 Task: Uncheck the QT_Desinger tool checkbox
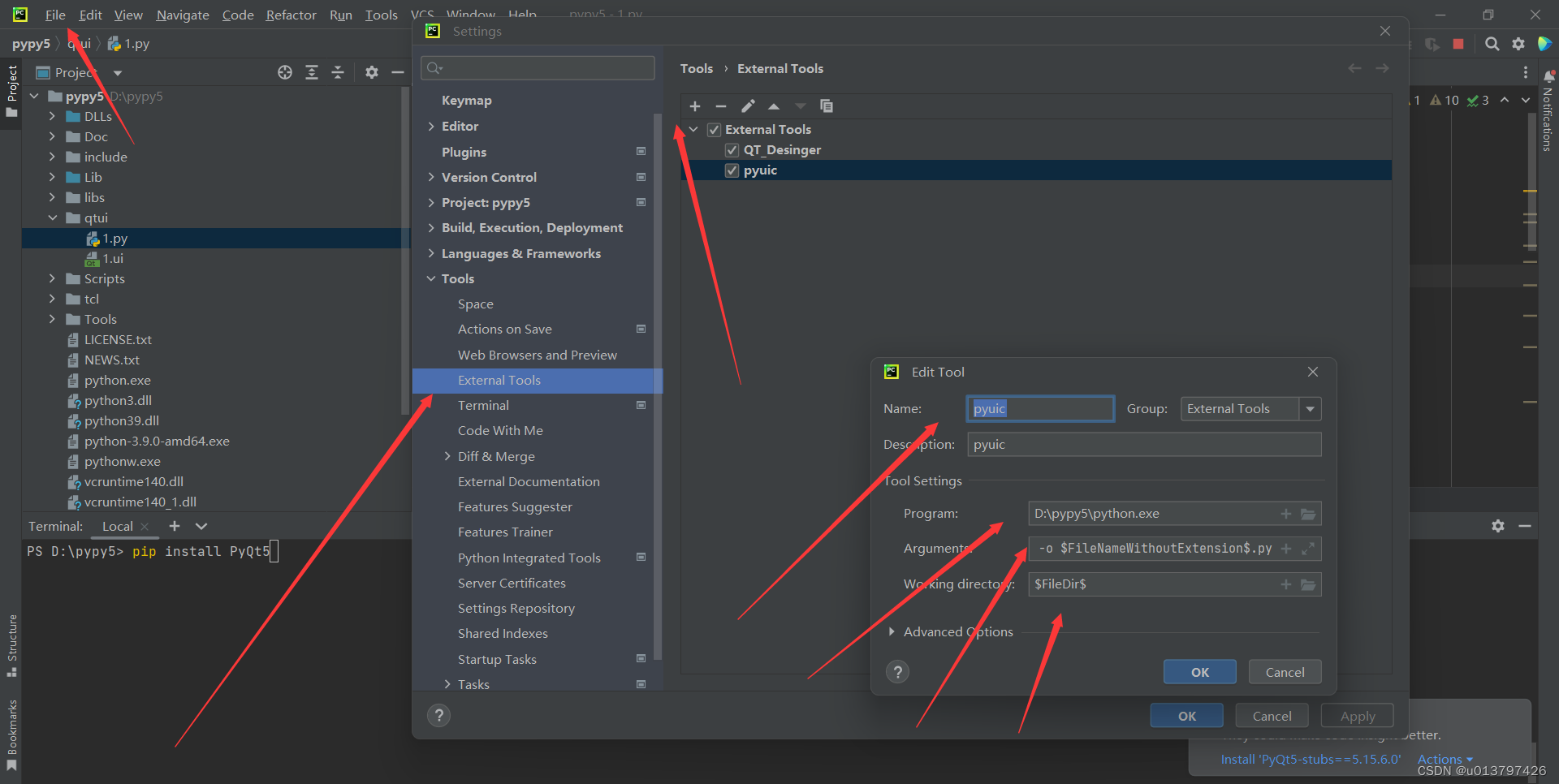732,150
